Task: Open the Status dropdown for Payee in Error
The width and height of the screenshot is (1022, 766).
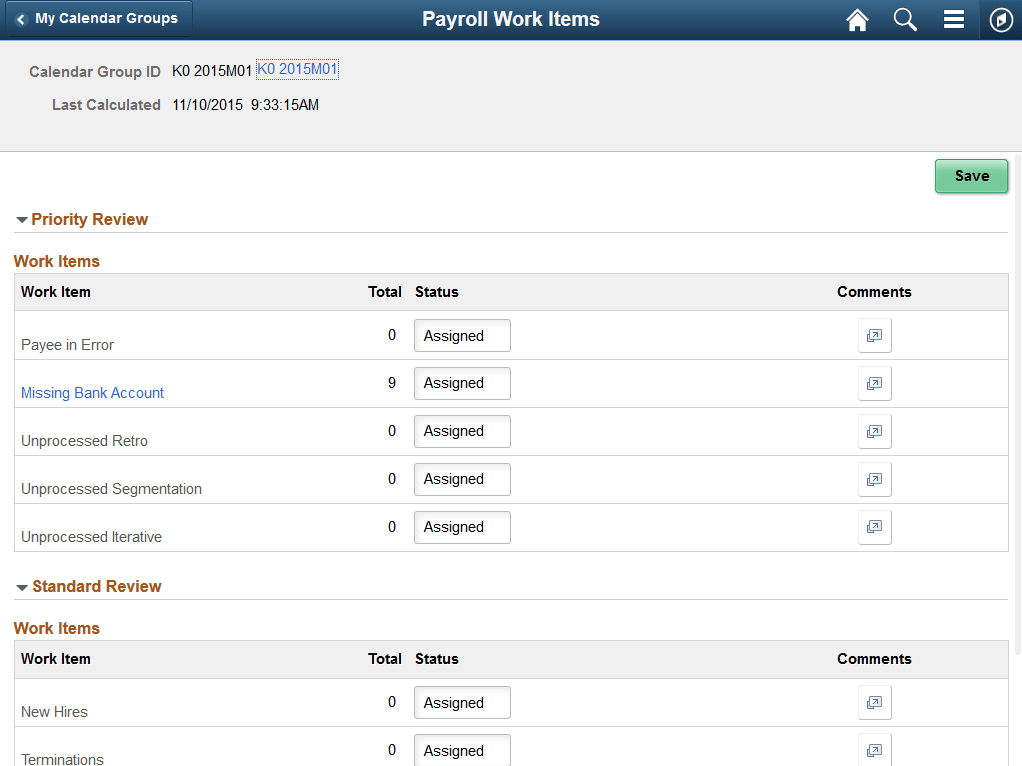Action: [x=462, y=335]
